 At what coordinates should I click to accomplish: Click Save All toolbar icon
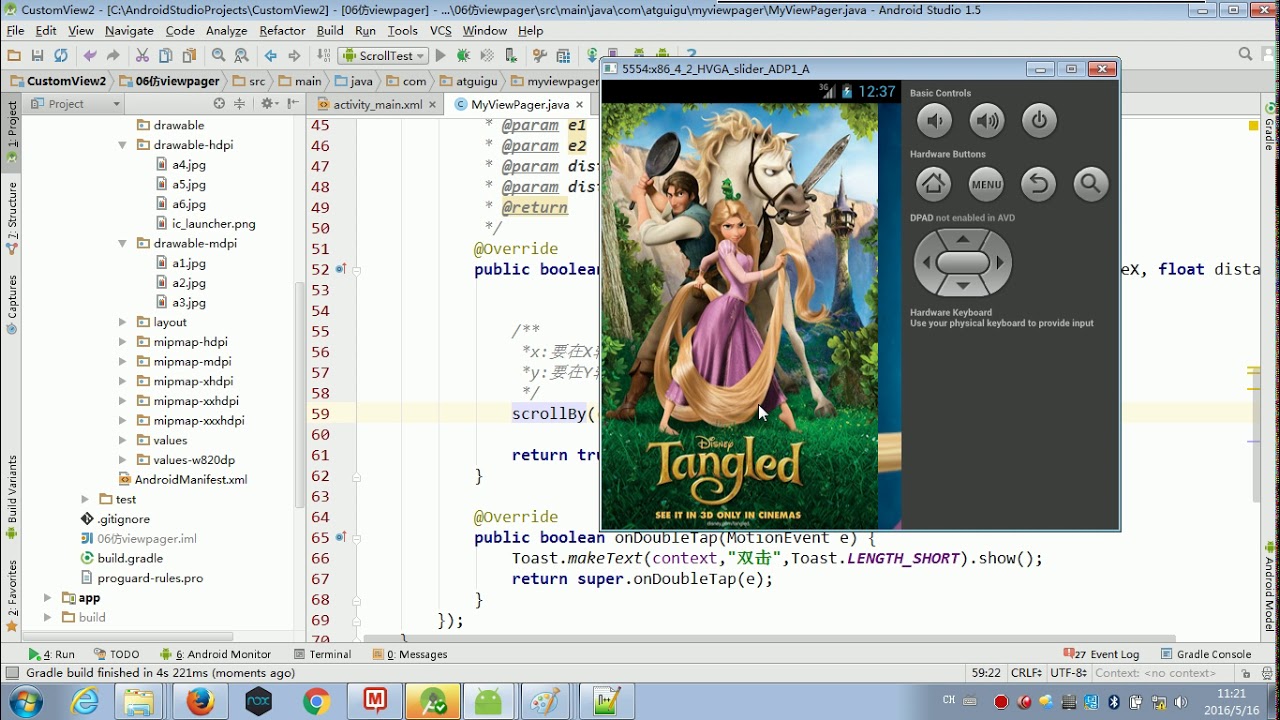point(37,56)
